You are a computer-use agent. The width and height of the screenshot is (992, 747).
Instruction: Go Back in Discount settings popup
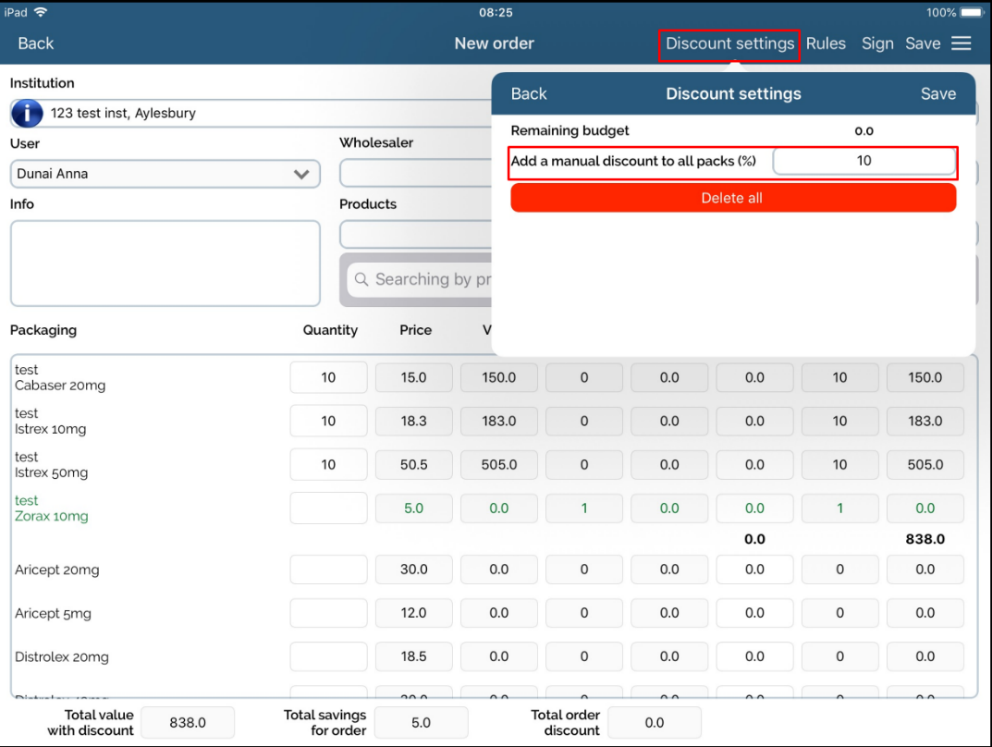coord(529,94)
